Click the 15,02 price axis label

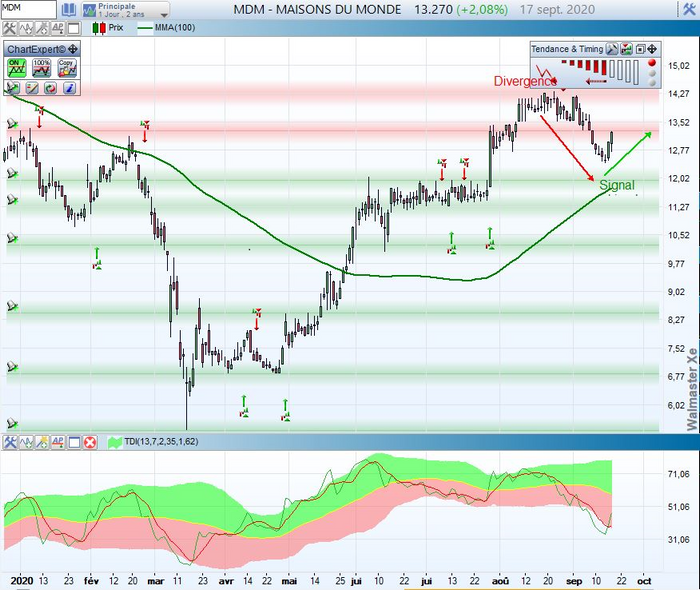pyautogui.click(x=679, y=66)
